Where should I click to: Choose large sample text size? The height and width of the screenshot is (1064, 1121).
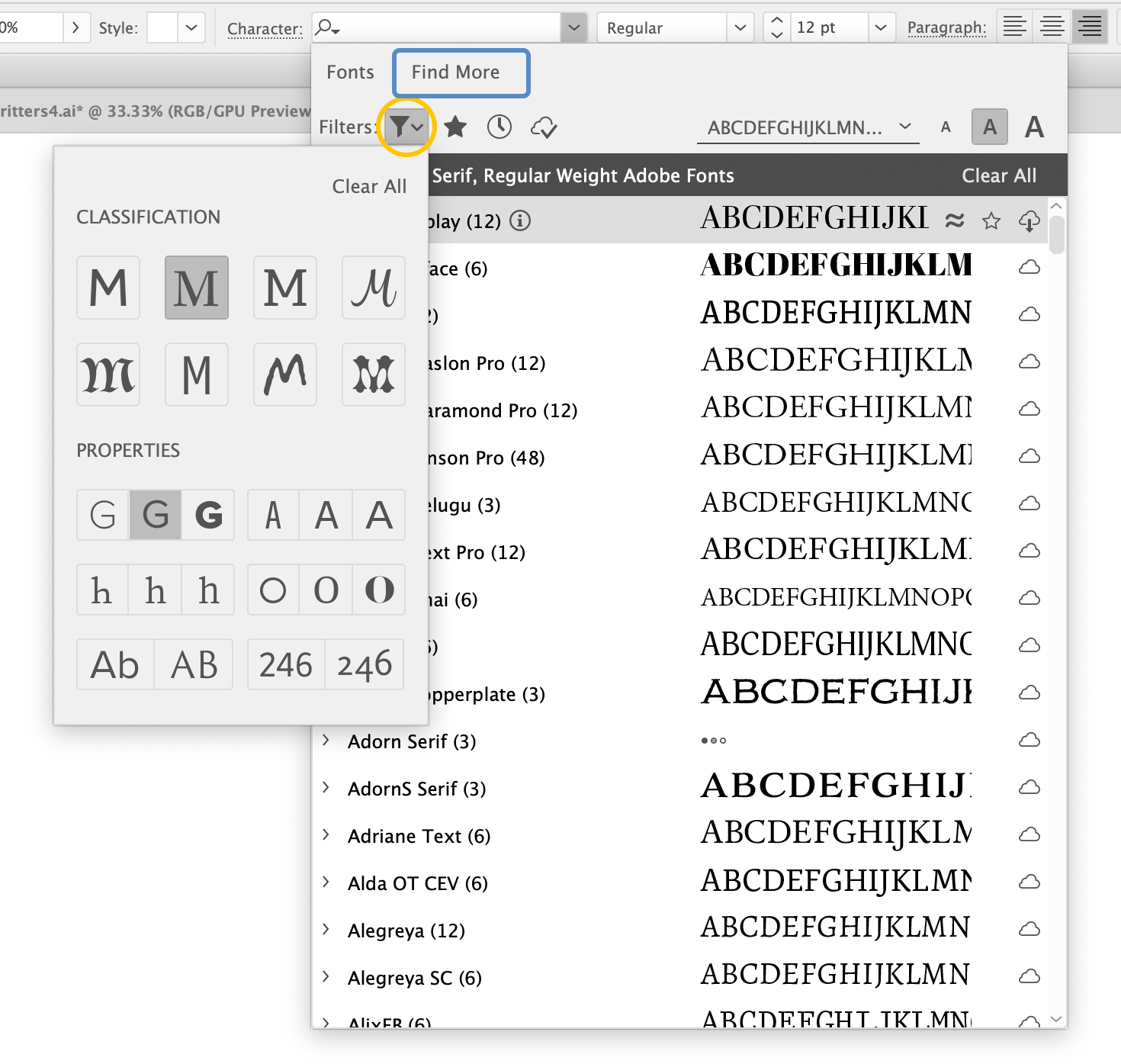(1034, 127)
